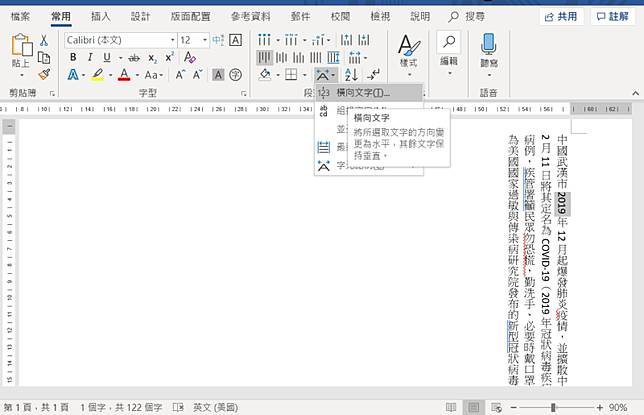Click the 共用 (Share) button

(x=561, y=16)
